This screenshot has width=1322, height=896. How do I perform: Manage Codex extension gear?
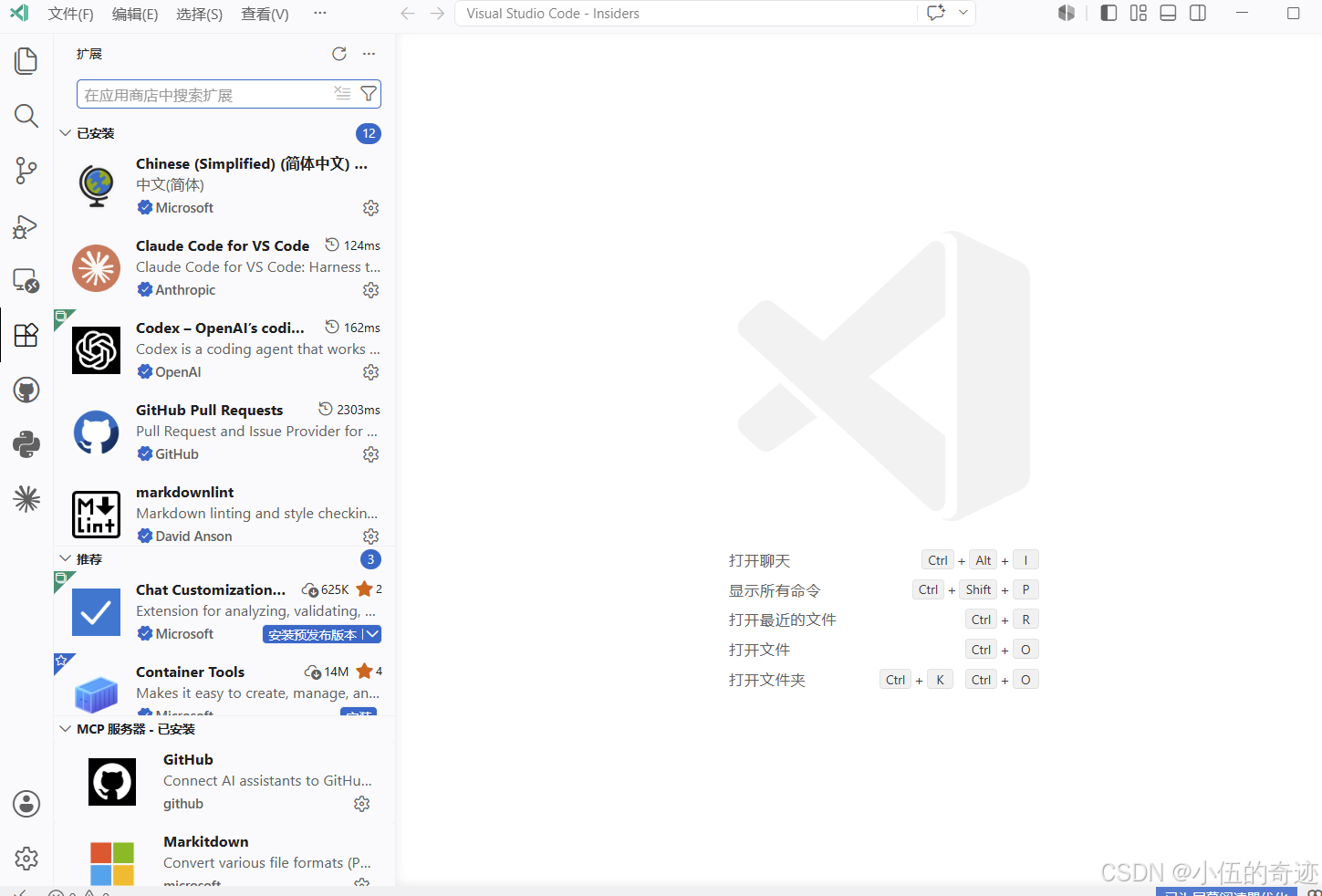pyautogui.click(x=370, y=372)
